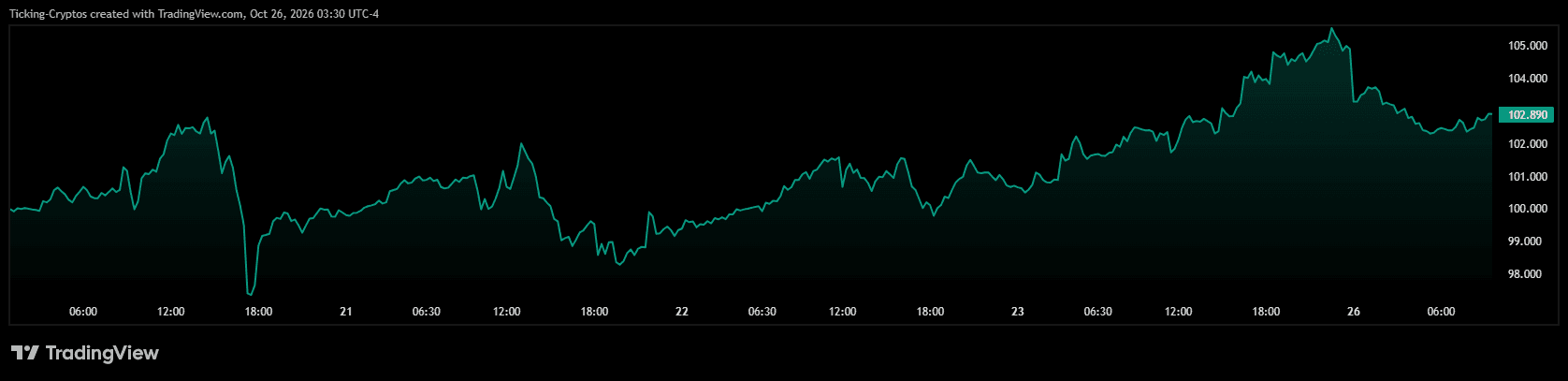Click the current price tag 102.890

(x=1527, y=115)
